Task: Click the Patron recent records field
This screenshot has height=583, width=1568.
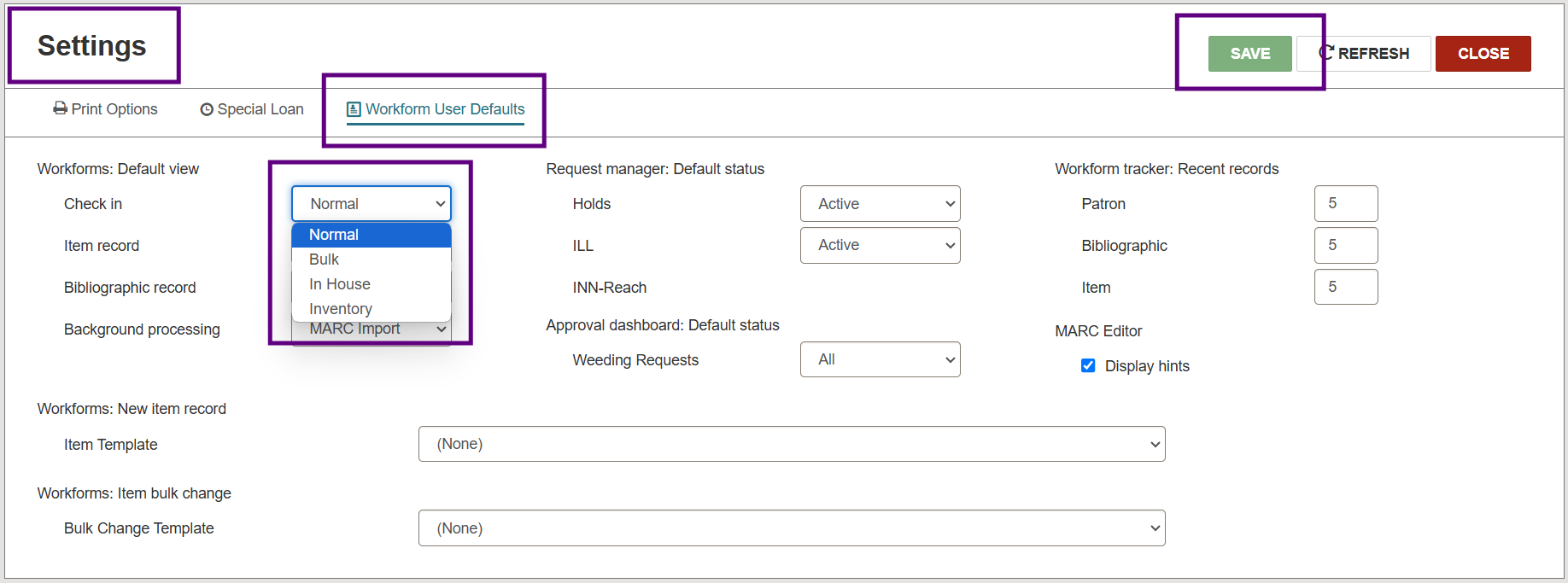Action: [x=1345, y=204]
